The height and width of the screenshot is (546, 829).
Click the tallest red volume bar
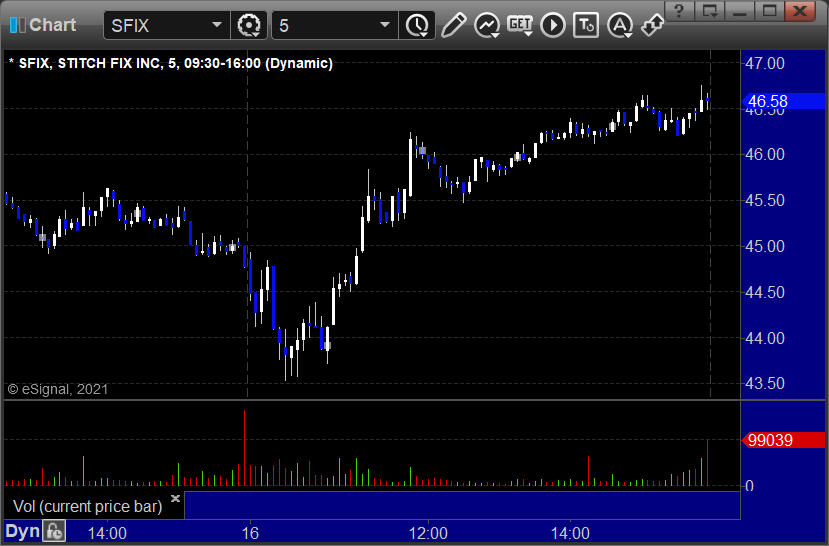click(x=244, y=448)
